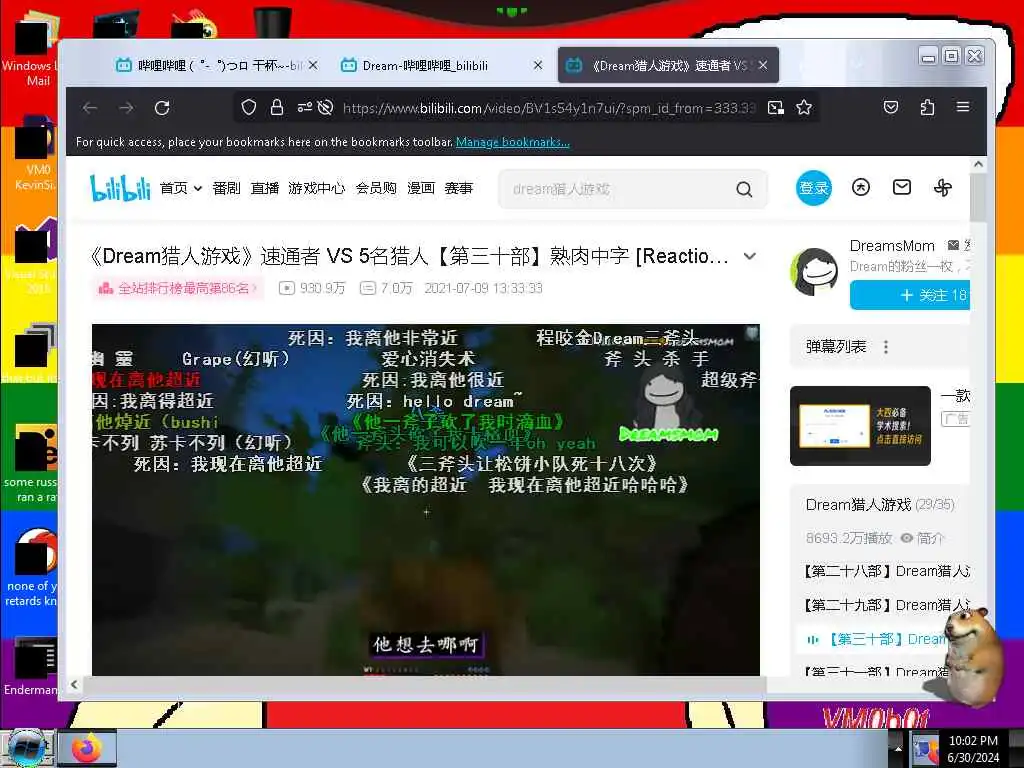Toggle picture-in-picture icon in address bar
This screenshot has width=1024, height=768.
tap(776, 108)
